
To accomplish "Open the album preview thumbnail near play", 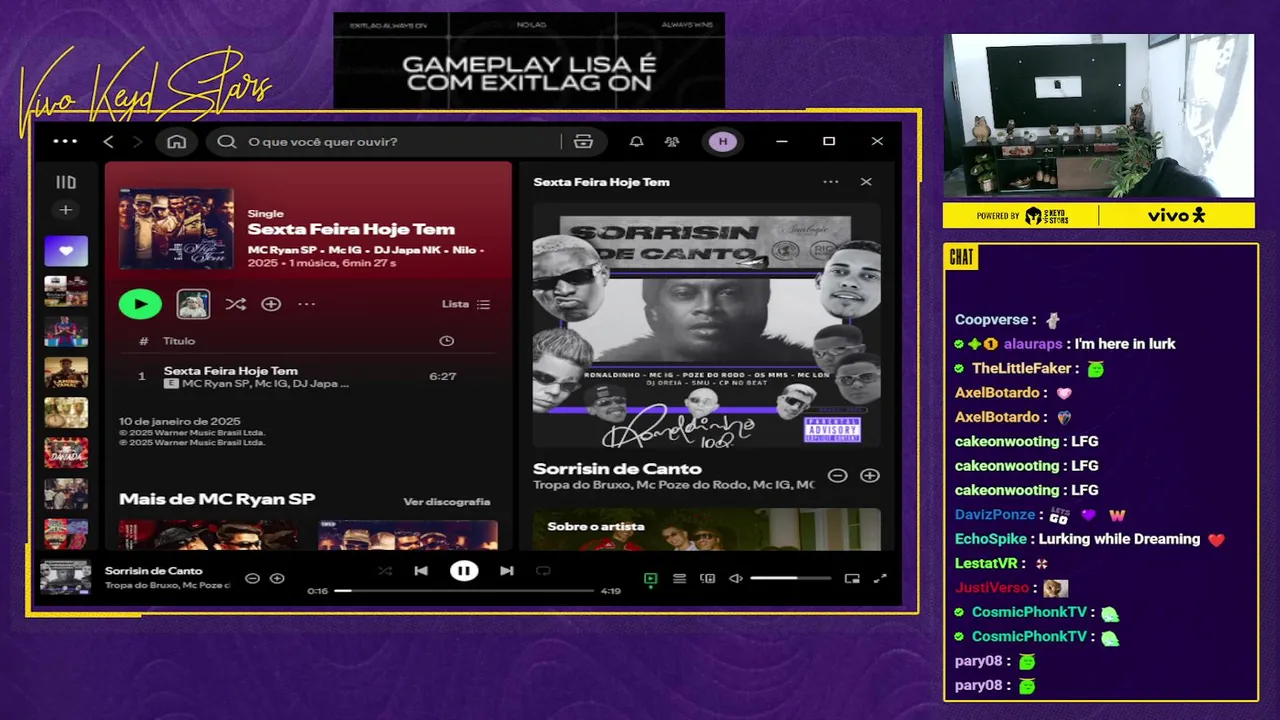I will [x=193, y=304].
